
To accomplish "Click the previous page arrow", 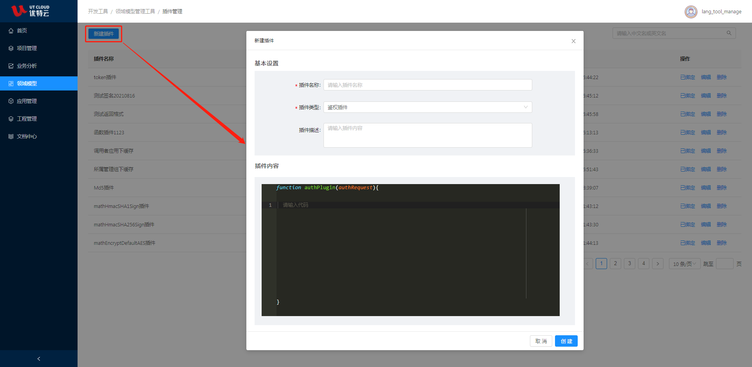I will pyautogui.click(x=588, y=263).
